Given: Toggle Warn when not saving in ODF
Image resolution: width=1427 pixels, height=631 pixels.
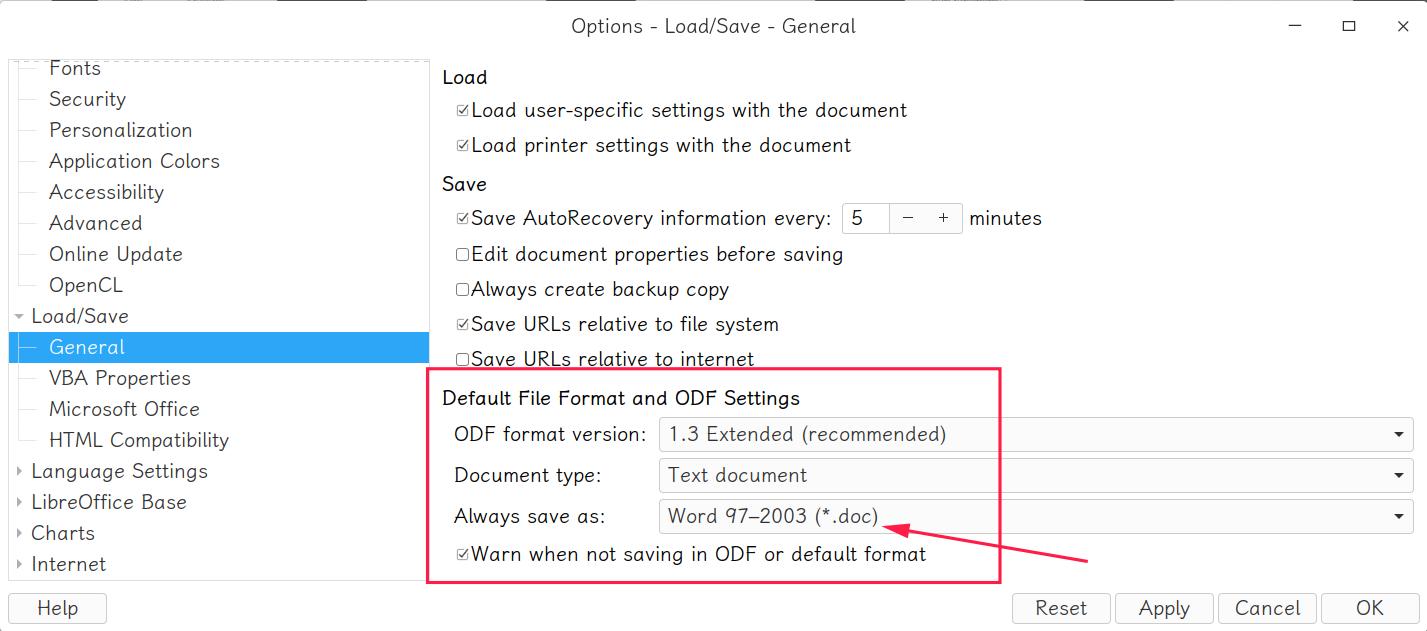Looking at the screenshot, I should tap(462, 554).
